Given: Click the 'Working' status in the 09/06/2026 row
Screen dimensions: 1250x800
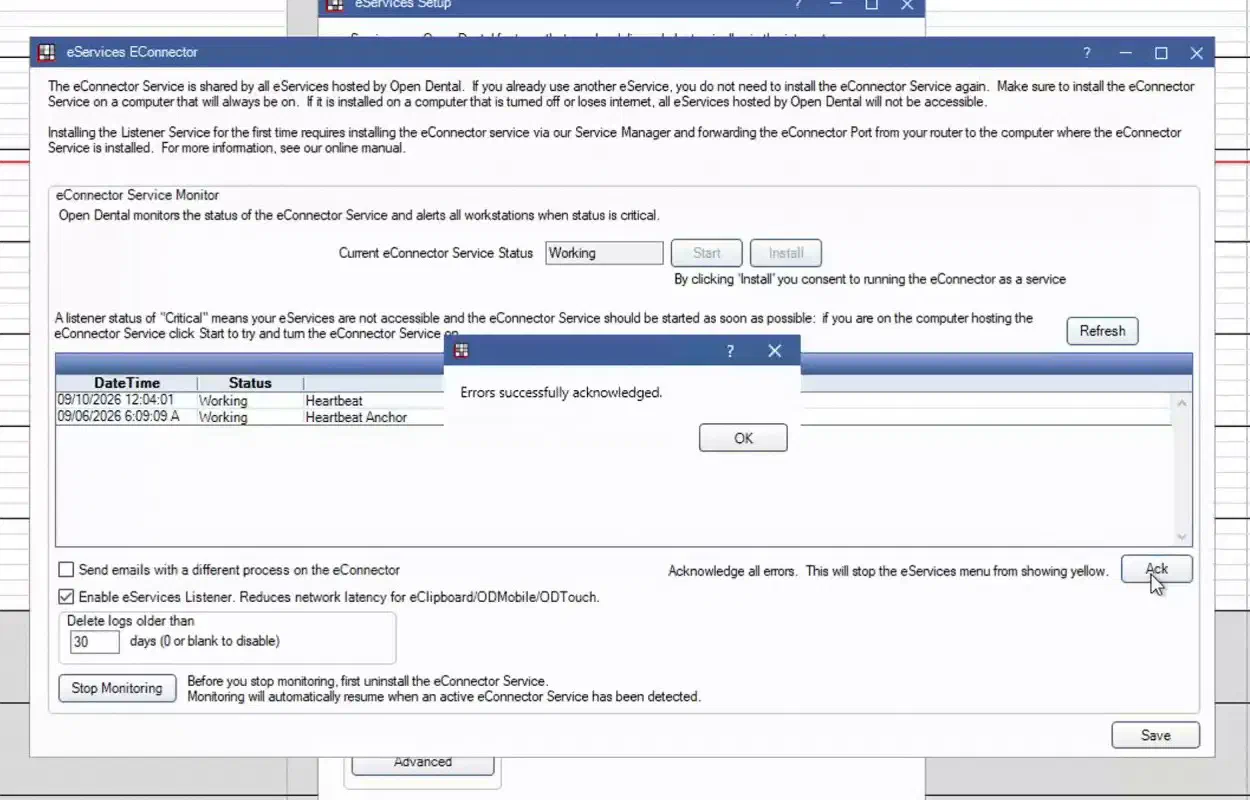Looking at the screenshot, I should [223, 417].
